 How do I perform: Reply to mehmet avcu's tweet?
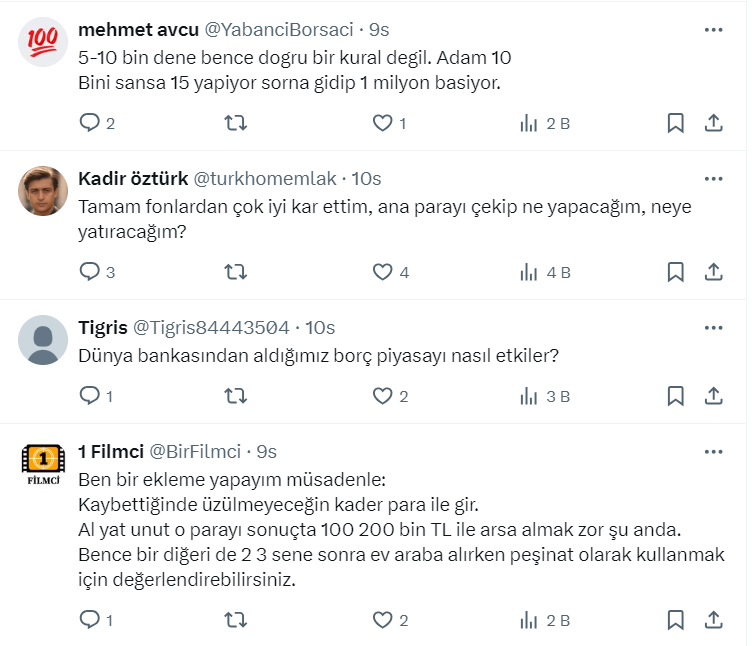click(90, 123)
